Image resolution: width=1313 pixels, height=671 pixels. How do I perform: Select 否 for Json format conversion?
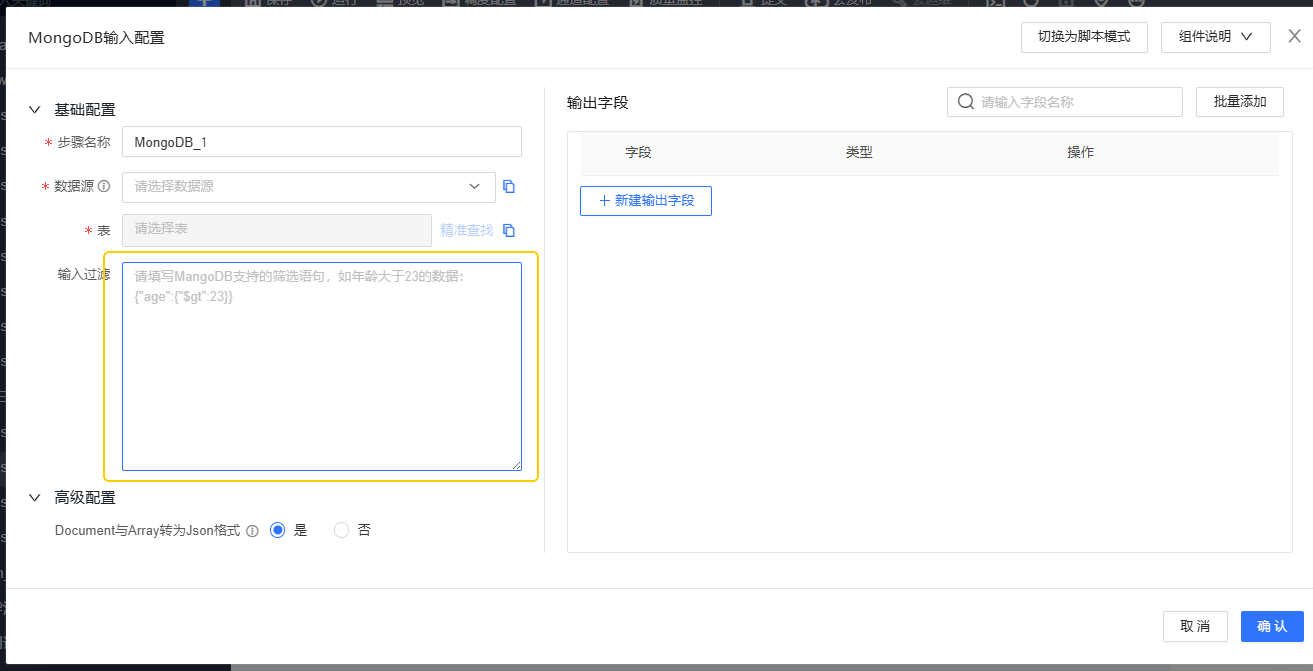[342, 531]
